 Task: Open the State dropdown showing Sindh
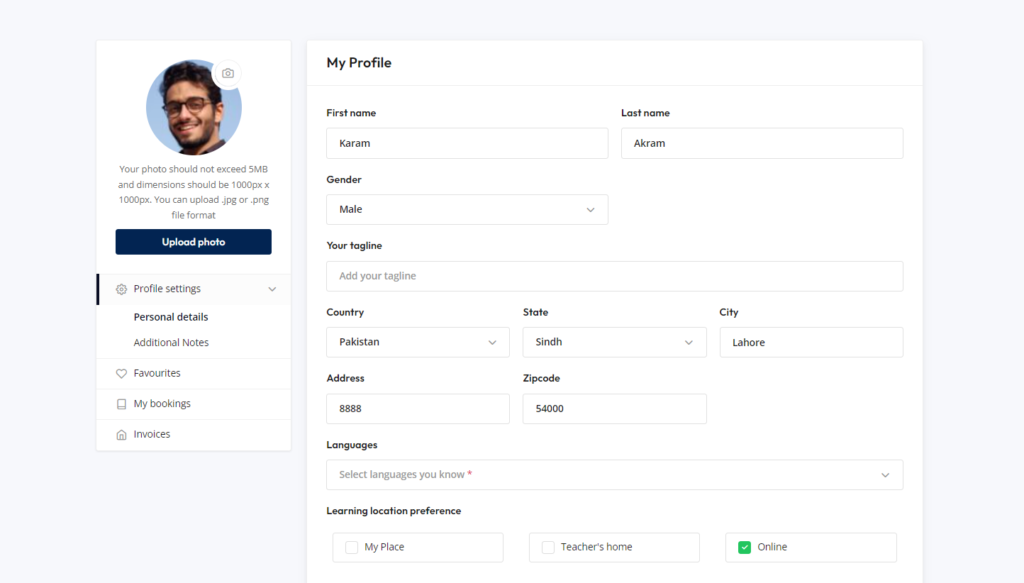pyautogui.click(x=615, y=342)
